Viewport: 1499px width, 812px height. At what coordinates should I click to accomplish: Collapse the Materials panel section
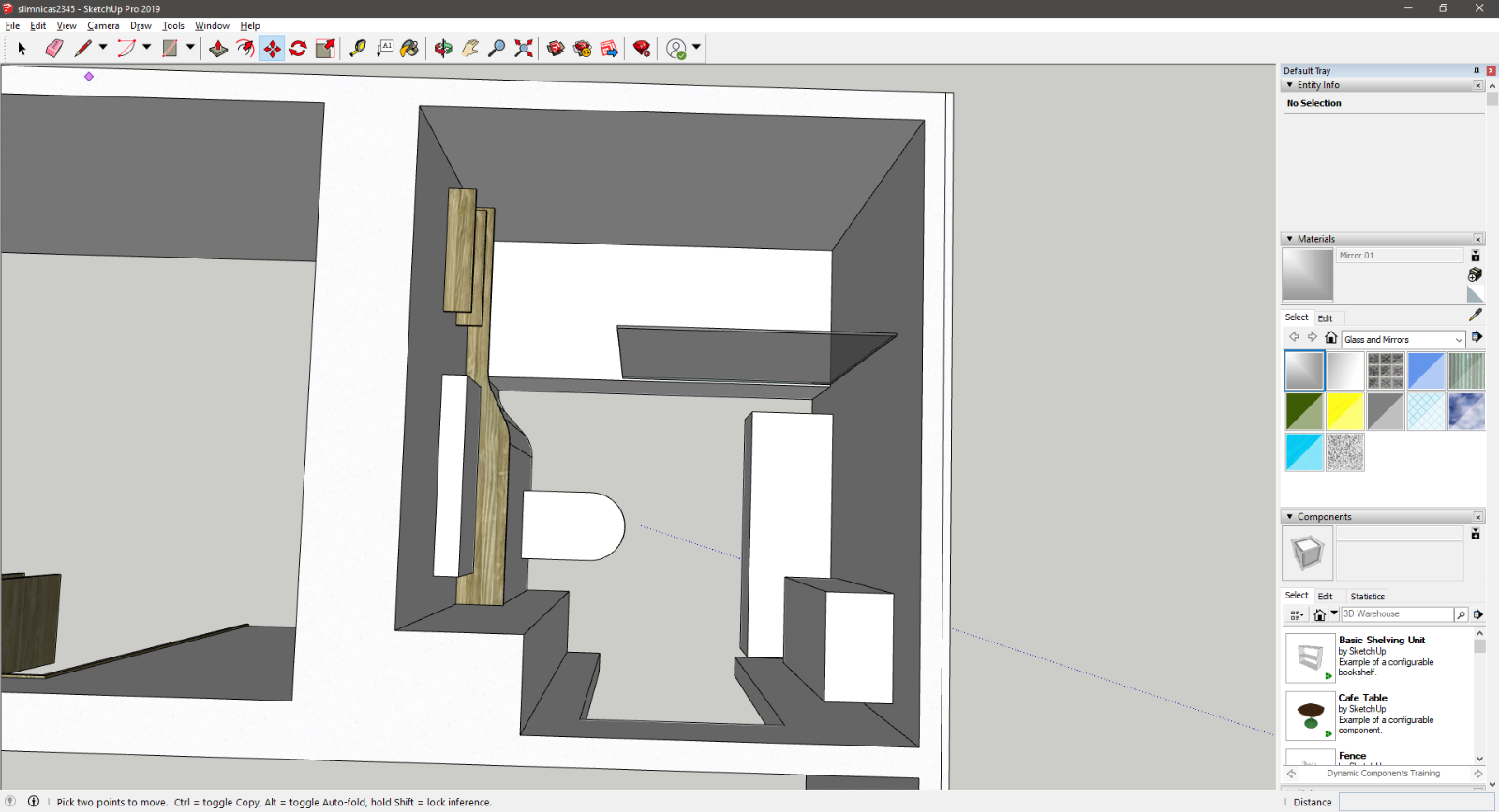1290,239
